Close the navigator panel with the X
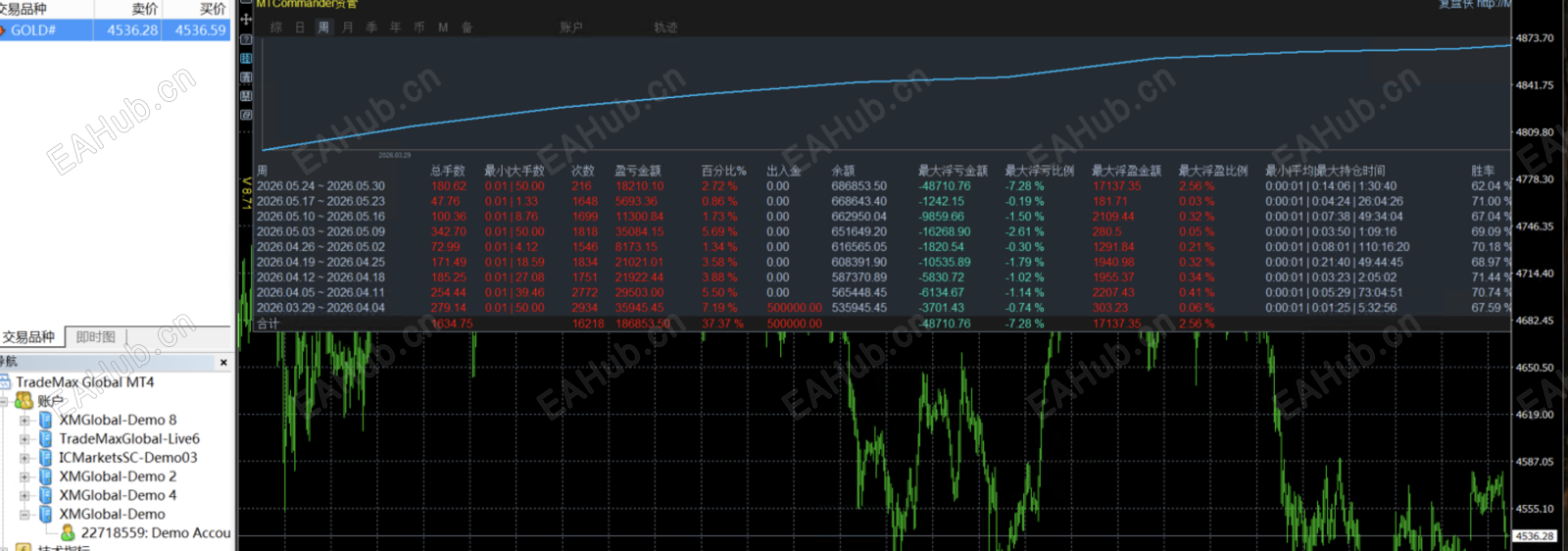 [x=223, y=363]
